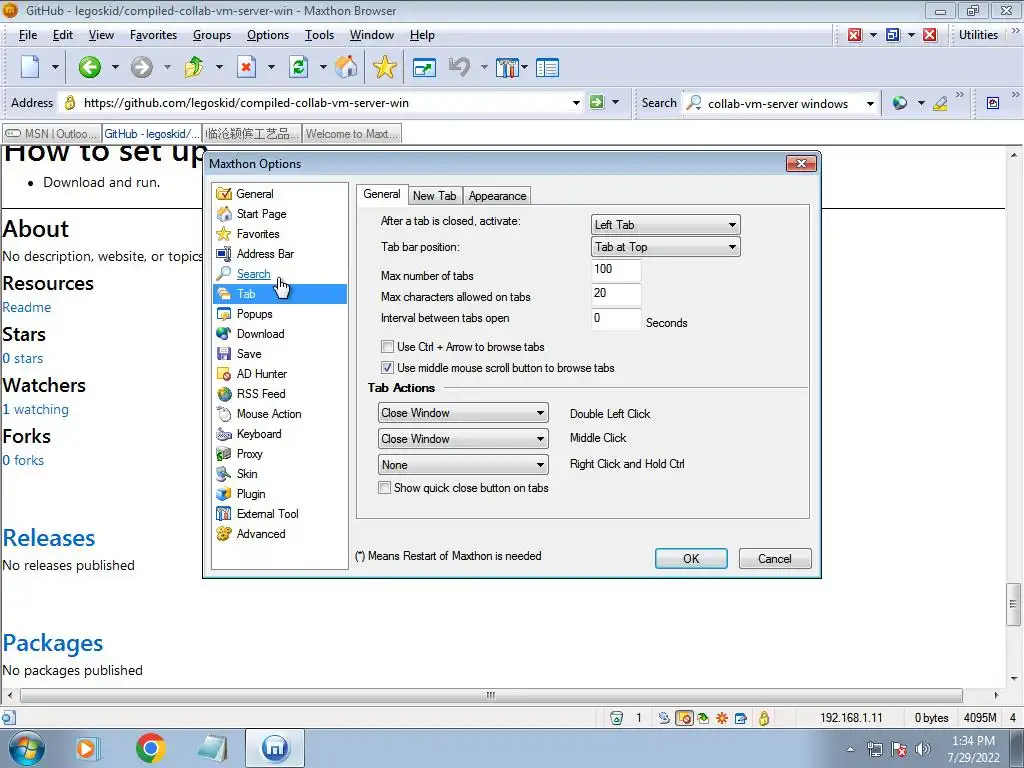
Task: Click OK in Maxthon Options
Action: [x=691, y=558]
